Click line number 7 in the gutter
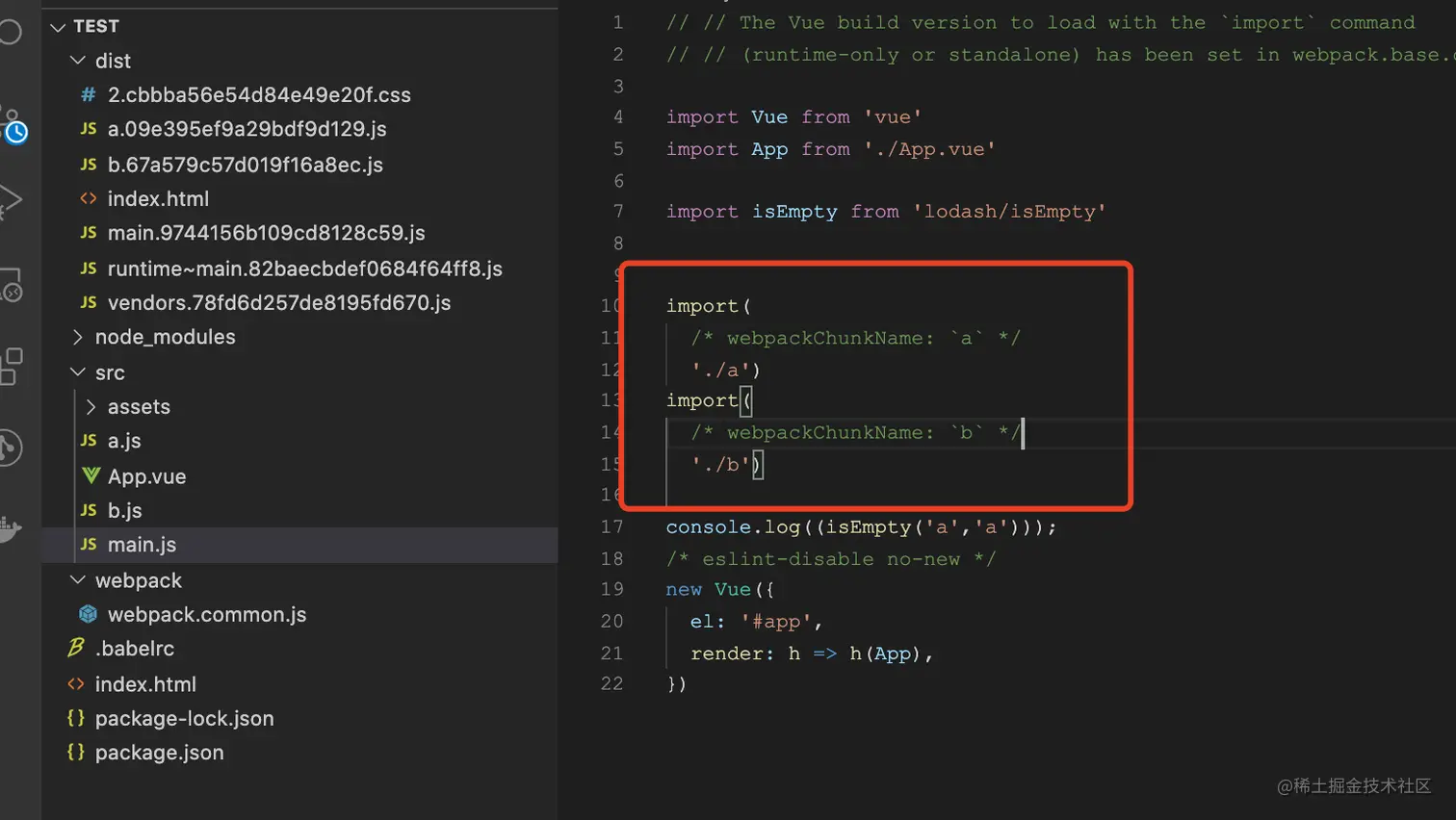The height and width of the screenshot is (820, 1456). pos(618,211)
